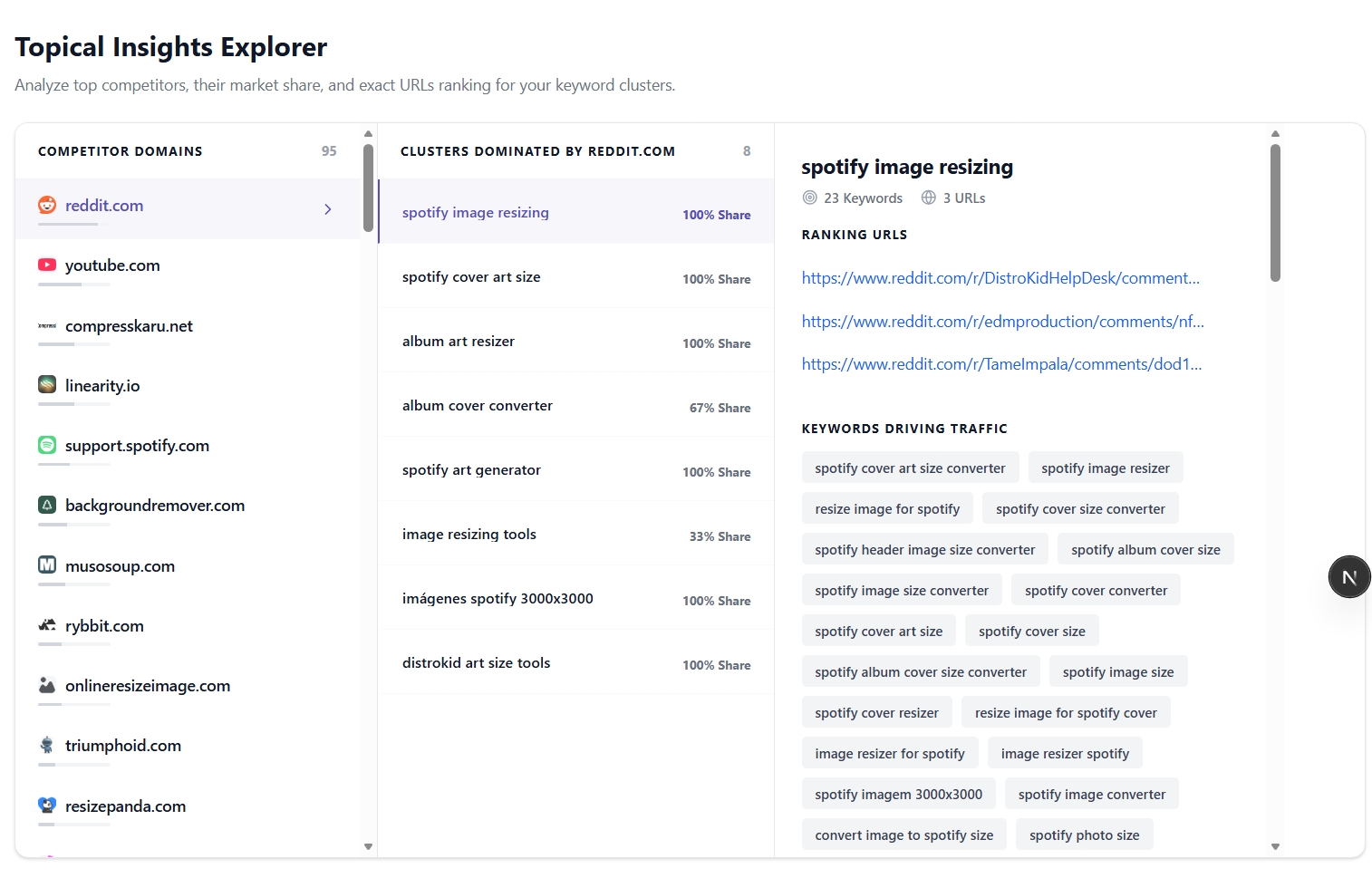Click the backgroundremover.com favicon icon

tap(47, 506)
